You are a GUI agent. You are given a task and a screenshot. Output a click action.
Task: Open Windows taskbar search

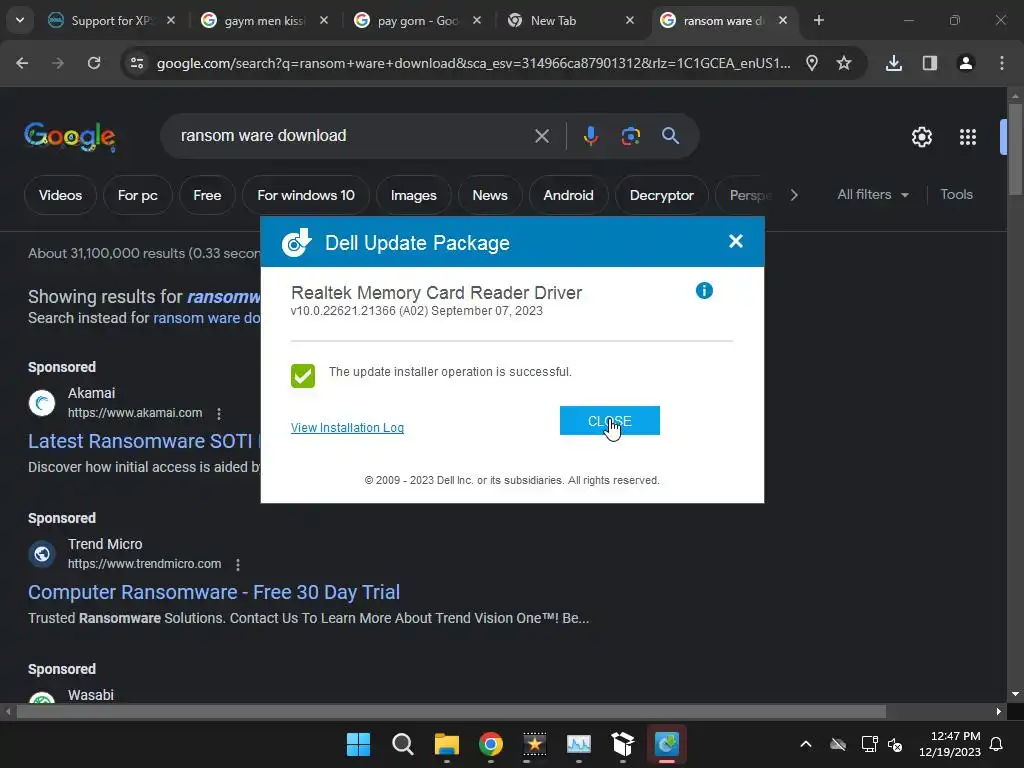coord(402,744)
